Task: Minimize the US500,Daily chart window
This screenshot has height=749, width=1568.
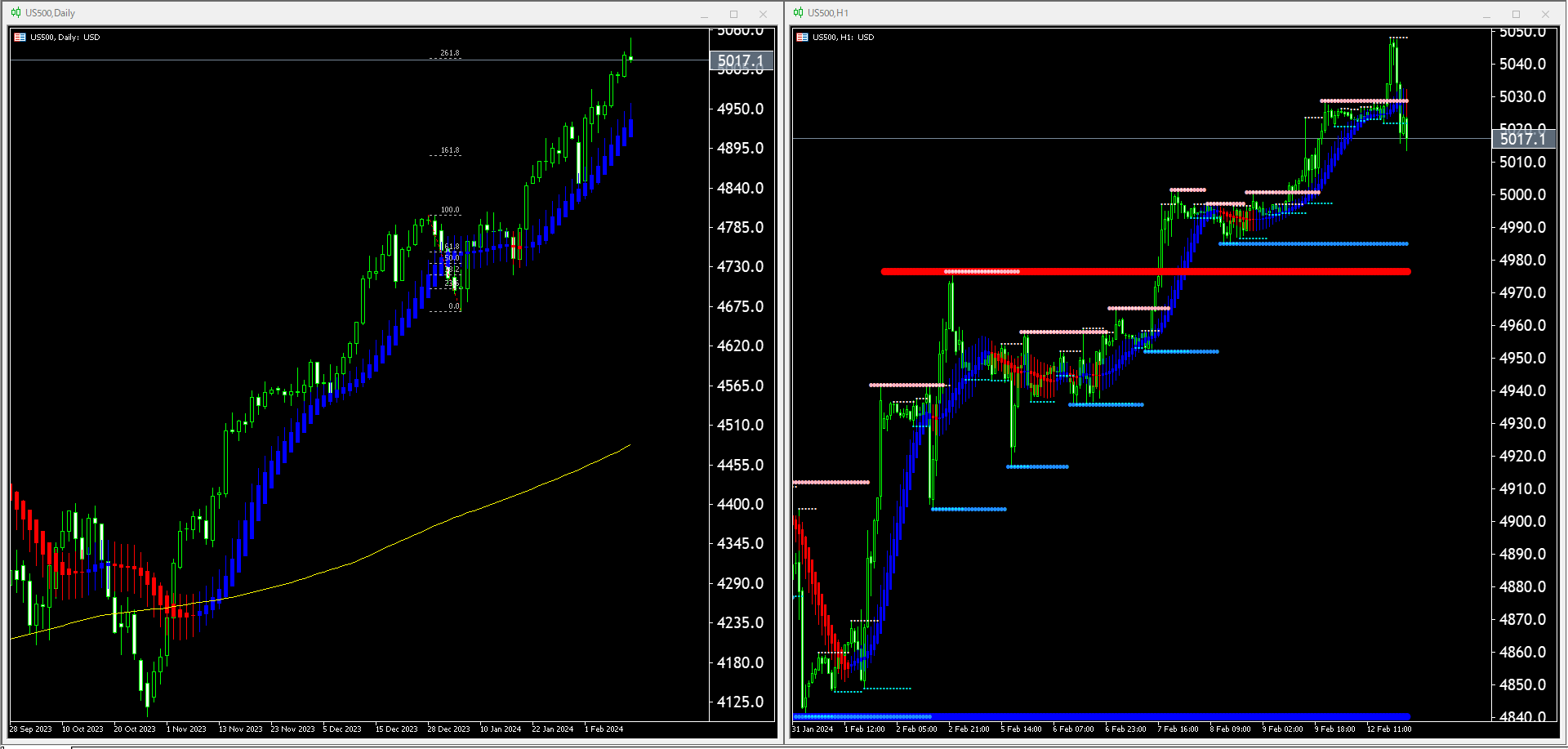Action: click(704, 14)
